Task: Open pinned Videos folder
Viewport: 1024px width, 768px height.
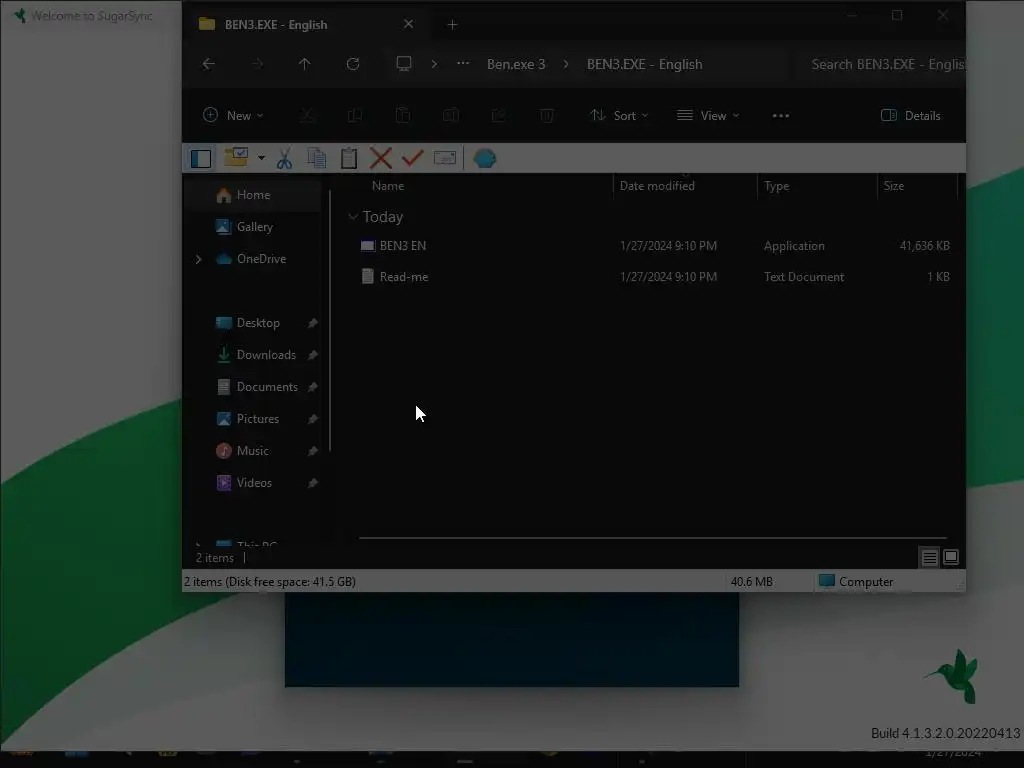Action: pos(254,483)
